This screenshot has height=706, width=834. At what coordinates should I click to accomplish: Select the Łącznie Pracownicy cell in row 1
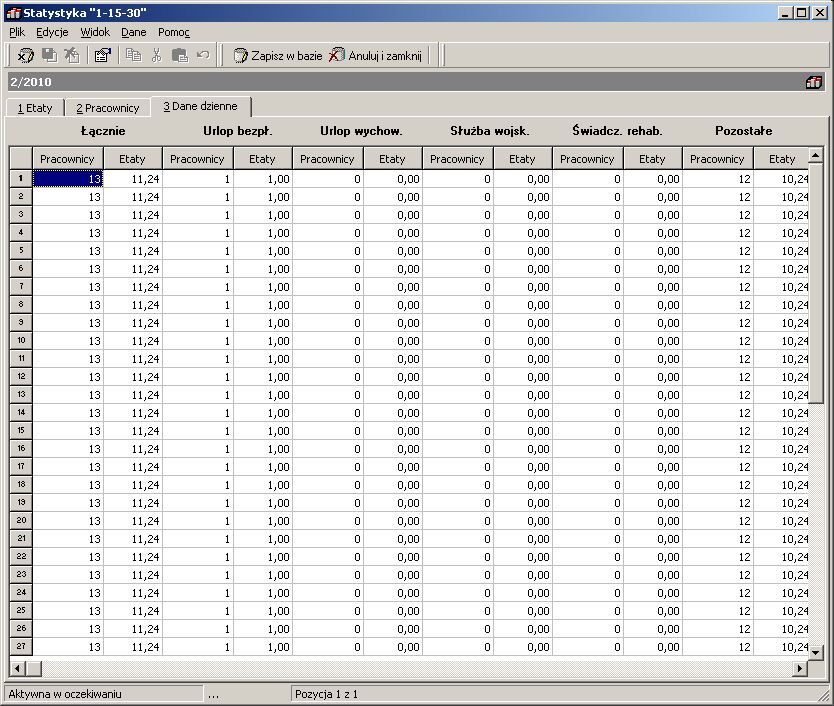tap(68, 179)
